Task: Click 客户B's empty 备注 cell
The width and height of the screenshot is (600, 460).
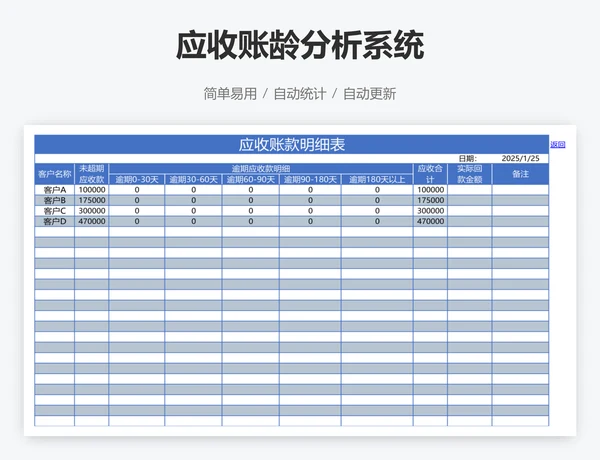Action: coord(520,200)
